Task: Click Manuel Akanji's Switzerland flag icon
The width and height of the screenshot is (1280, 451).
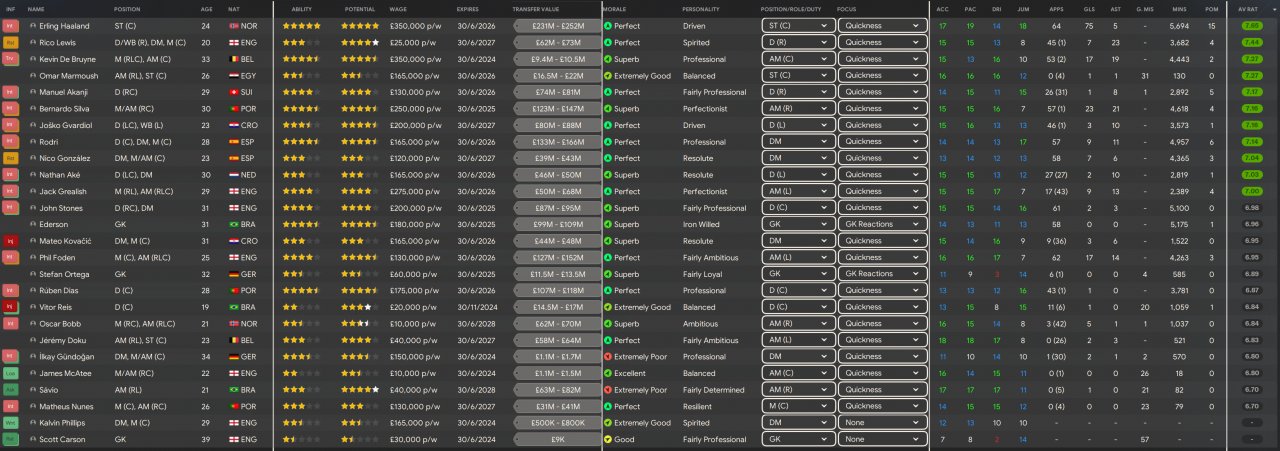Action: point(233,92)
